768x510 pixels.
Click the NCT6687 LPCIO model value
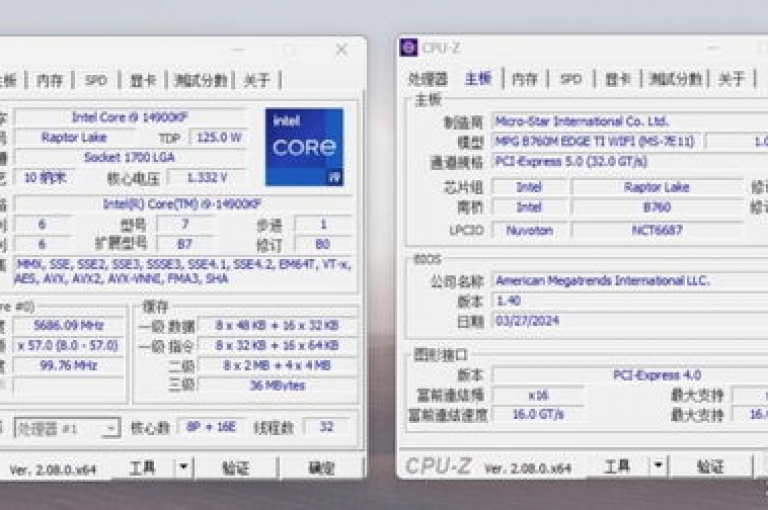(x=657, y=230)
